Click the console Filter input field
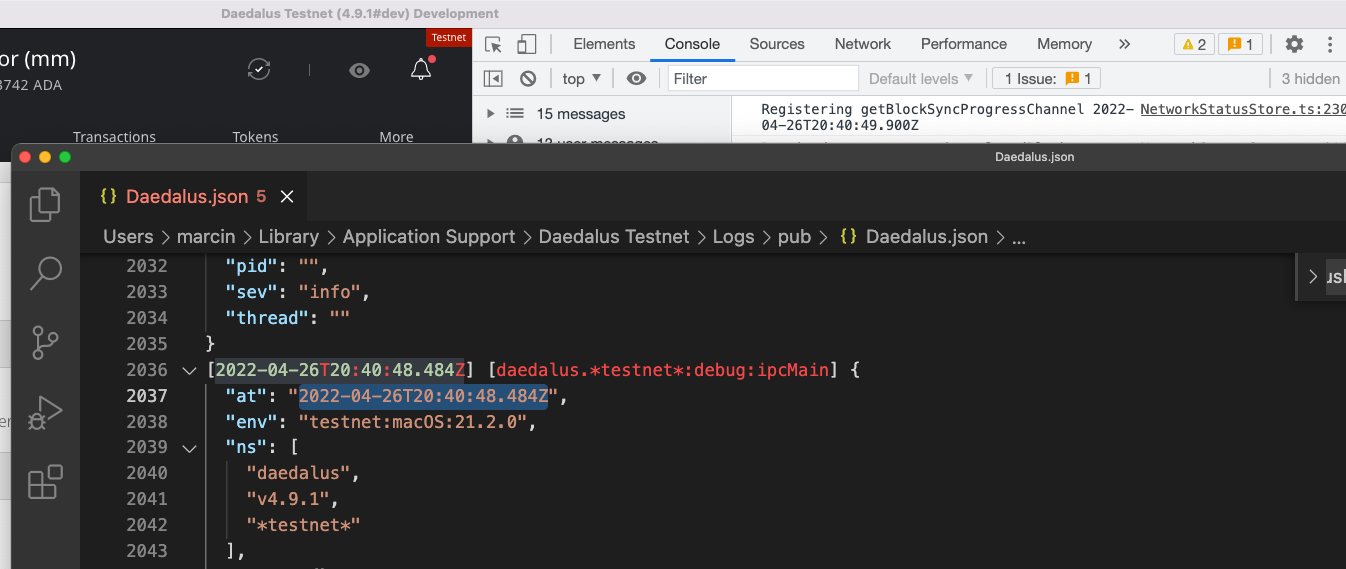The image size is (1346, 569). (763, 78)
